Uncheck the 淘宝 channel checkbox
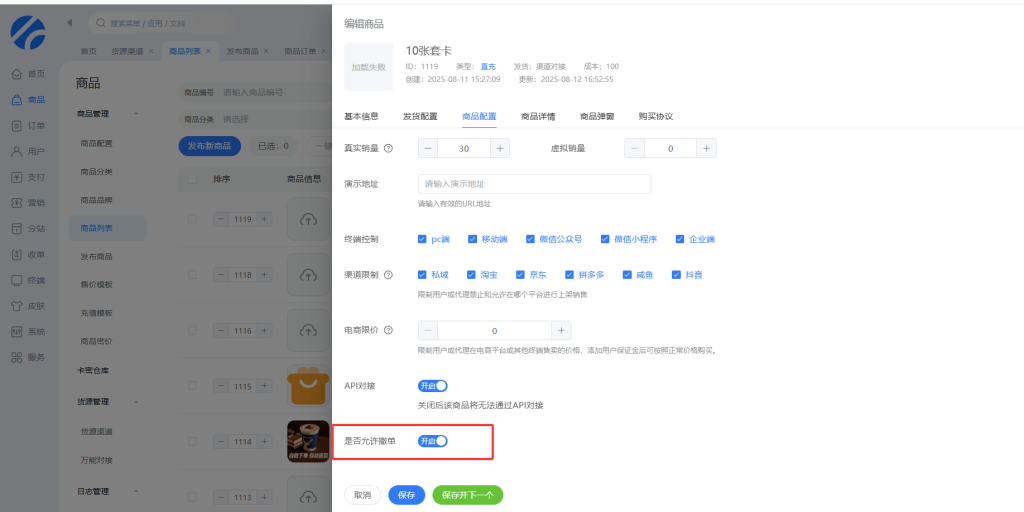 pos(474,274)
